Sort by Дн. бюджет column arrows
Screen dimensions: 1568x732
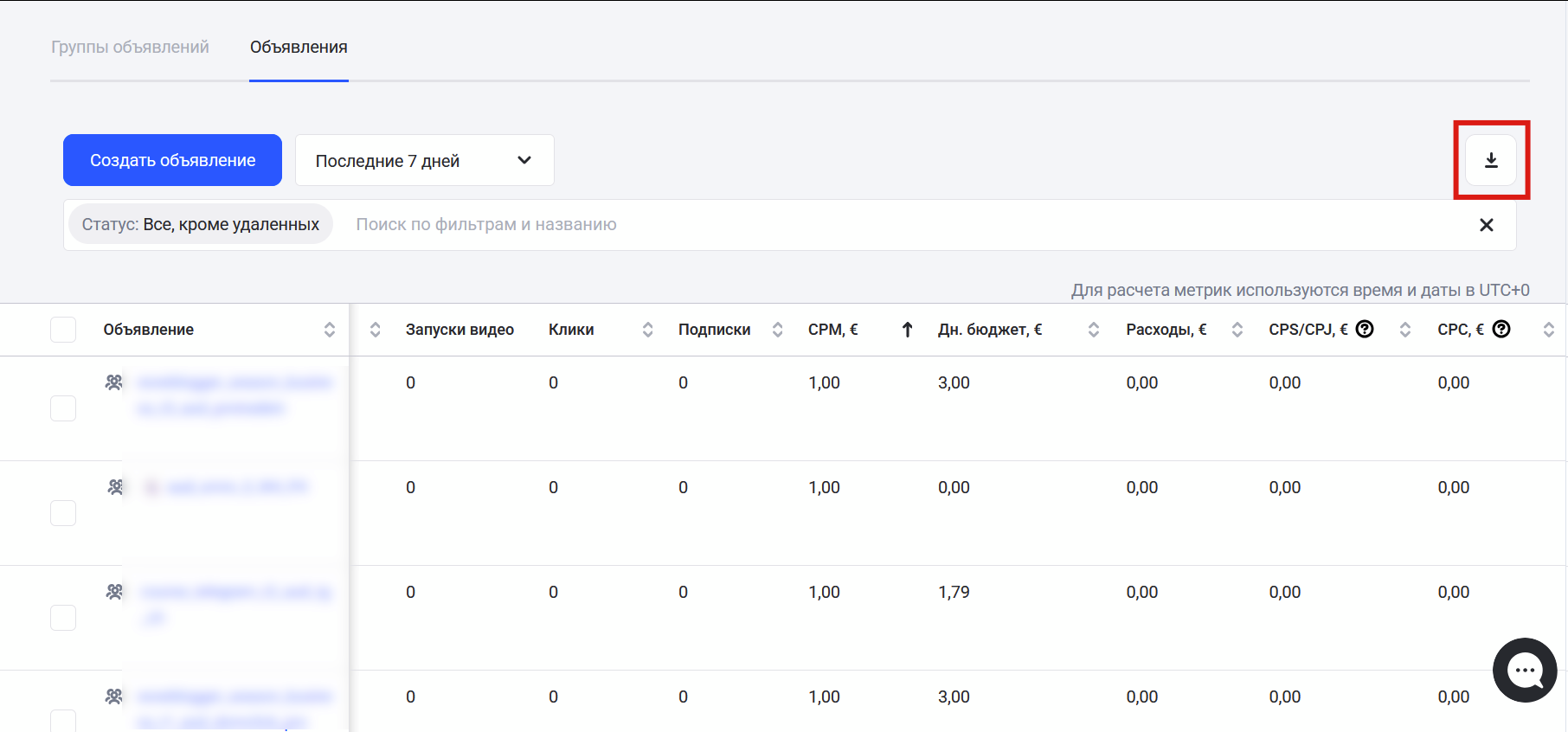(x=1093, y=330)
